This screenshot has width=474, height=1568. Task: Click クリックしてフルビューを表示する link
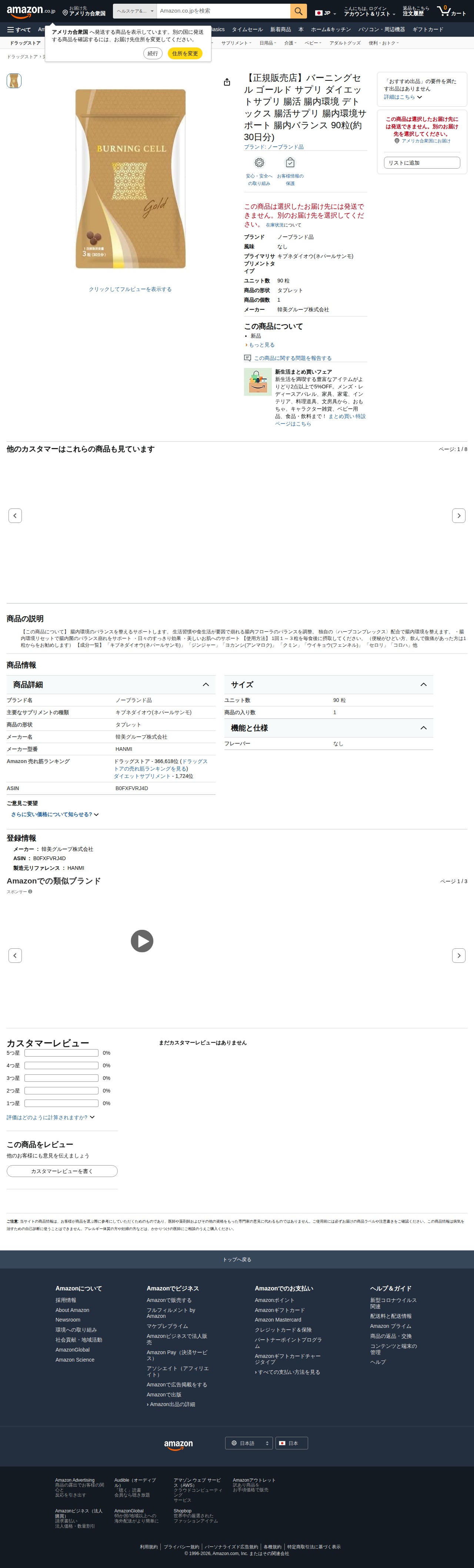tap(130, 289)
